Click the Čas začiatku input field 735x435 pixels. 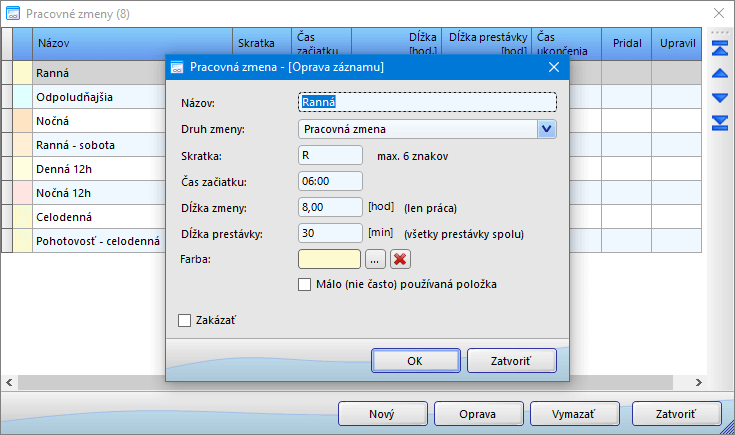(330, 181)
